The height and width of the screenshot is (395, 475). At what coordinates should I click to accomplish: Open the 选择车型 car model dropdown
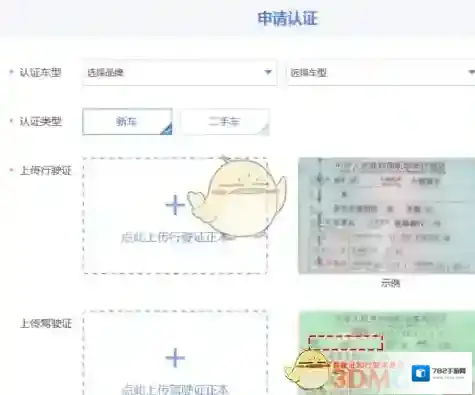(x=381, y=73)
